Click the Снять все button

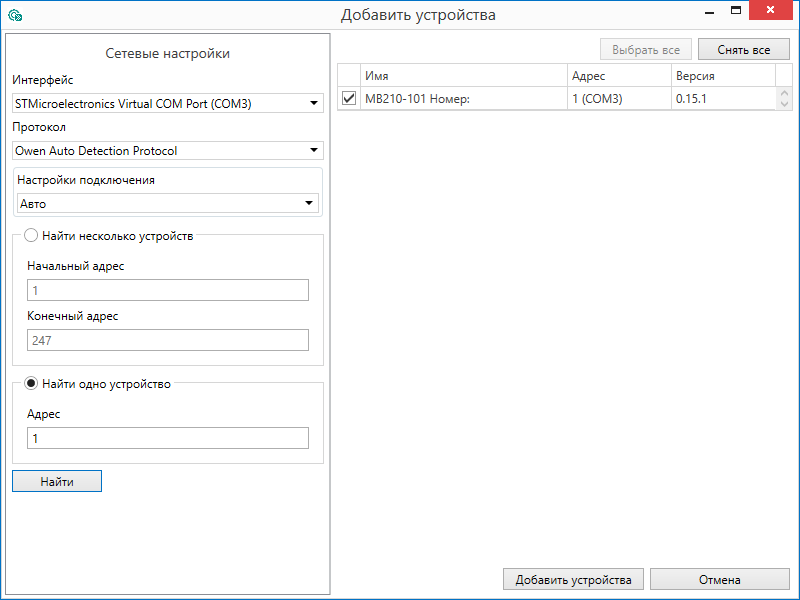click(743, 50)
